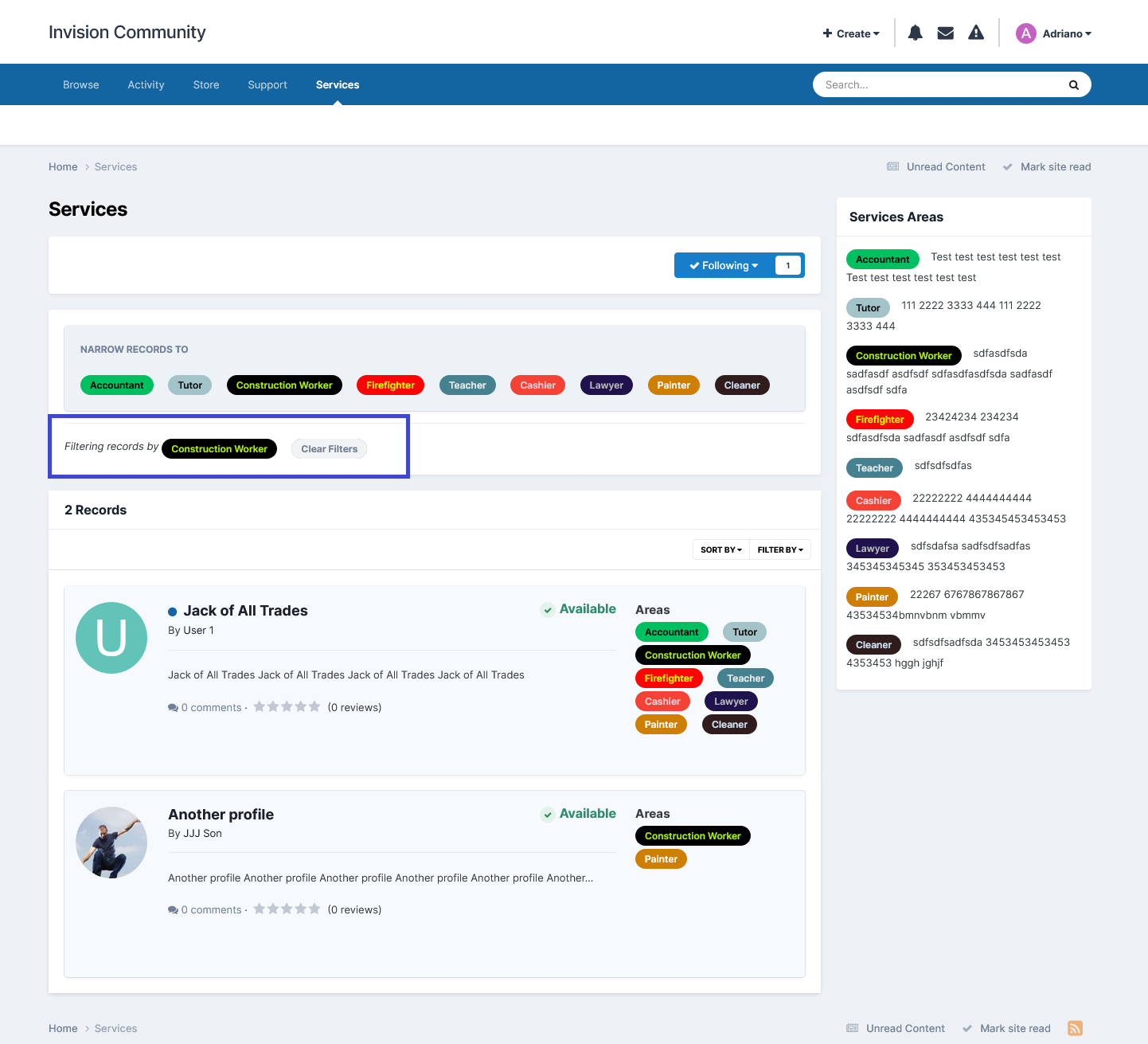The image size is (1148, 1044).
Task: Open comments on Jack of All Trades
Action: point(205,707)
